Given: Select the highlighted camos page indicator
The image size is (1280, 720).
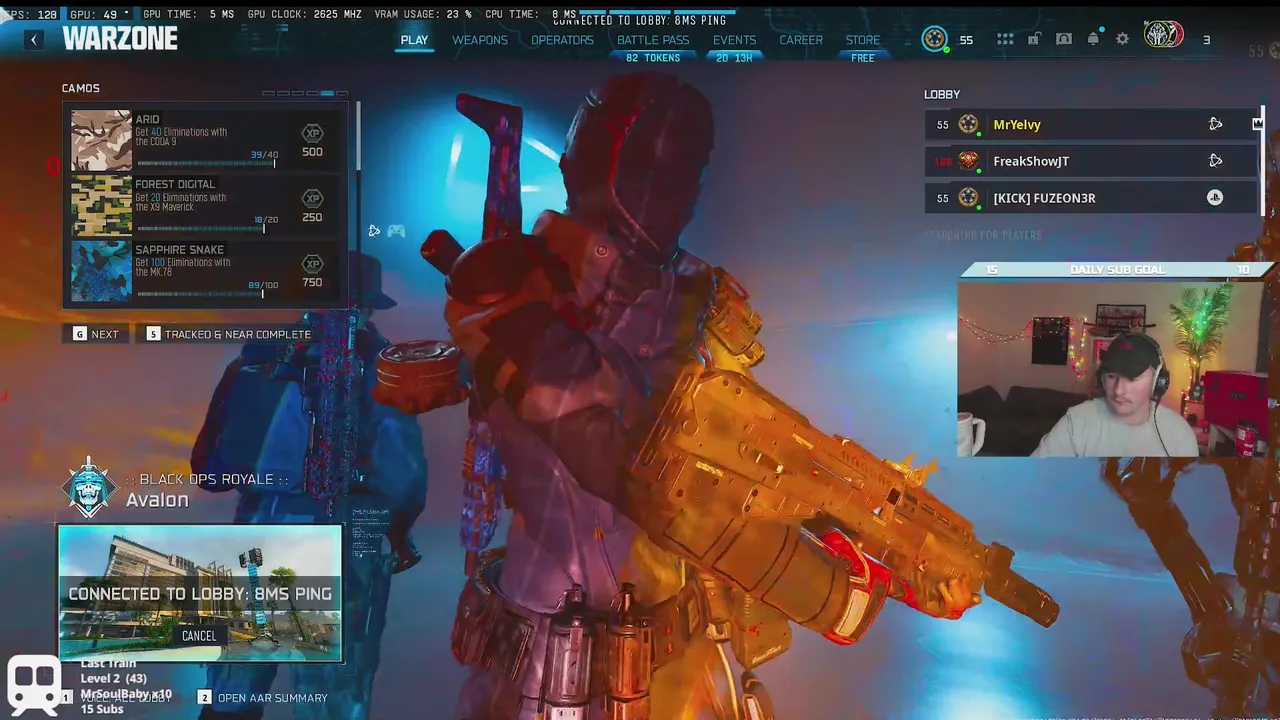Looking at the screenshot, I should [327, 93].
